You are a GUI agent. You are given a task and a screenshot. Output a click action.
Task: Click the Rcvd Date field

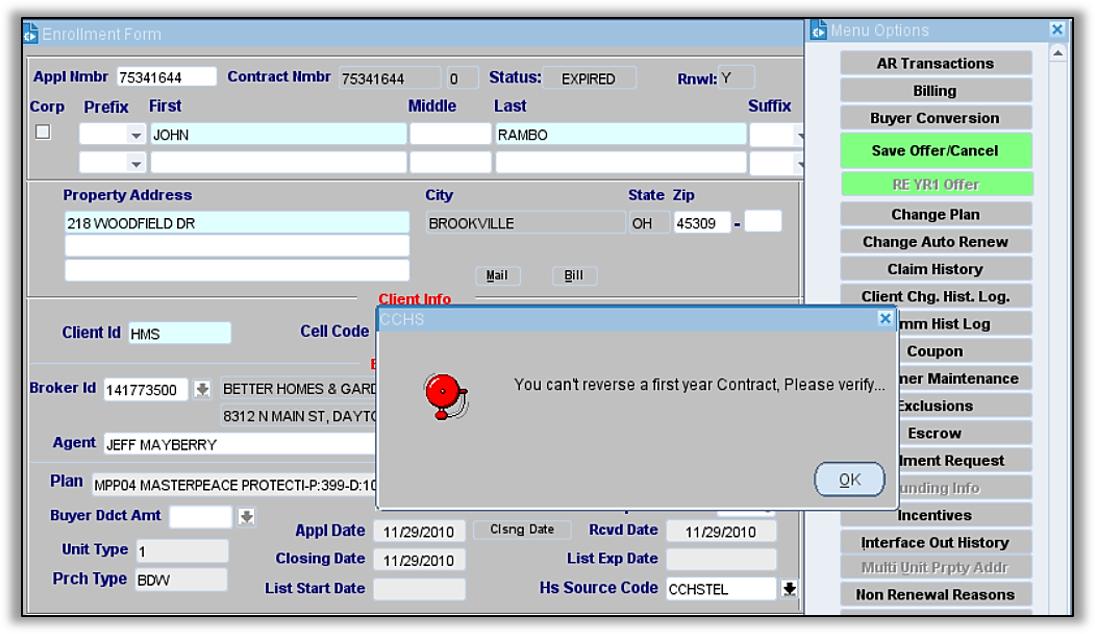(721, 531)
